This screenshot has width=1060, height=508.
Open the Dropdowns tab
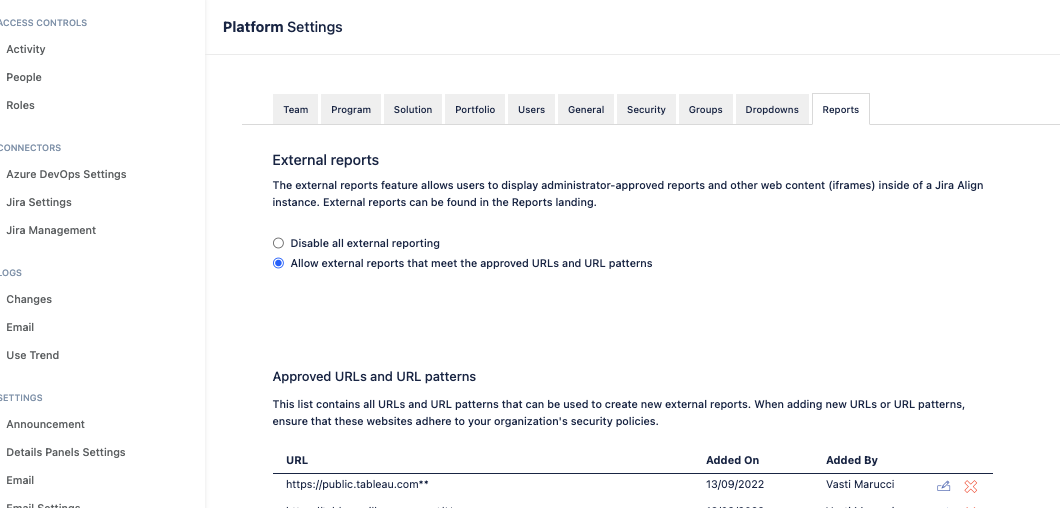(772, 110)
